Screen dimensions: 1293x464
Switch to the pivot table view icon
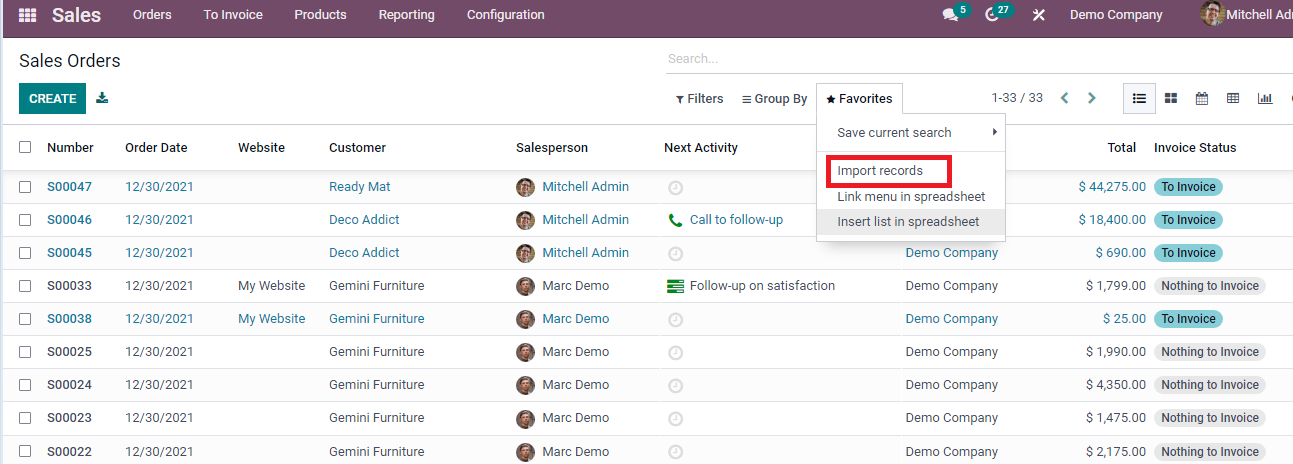[1233, 98]
